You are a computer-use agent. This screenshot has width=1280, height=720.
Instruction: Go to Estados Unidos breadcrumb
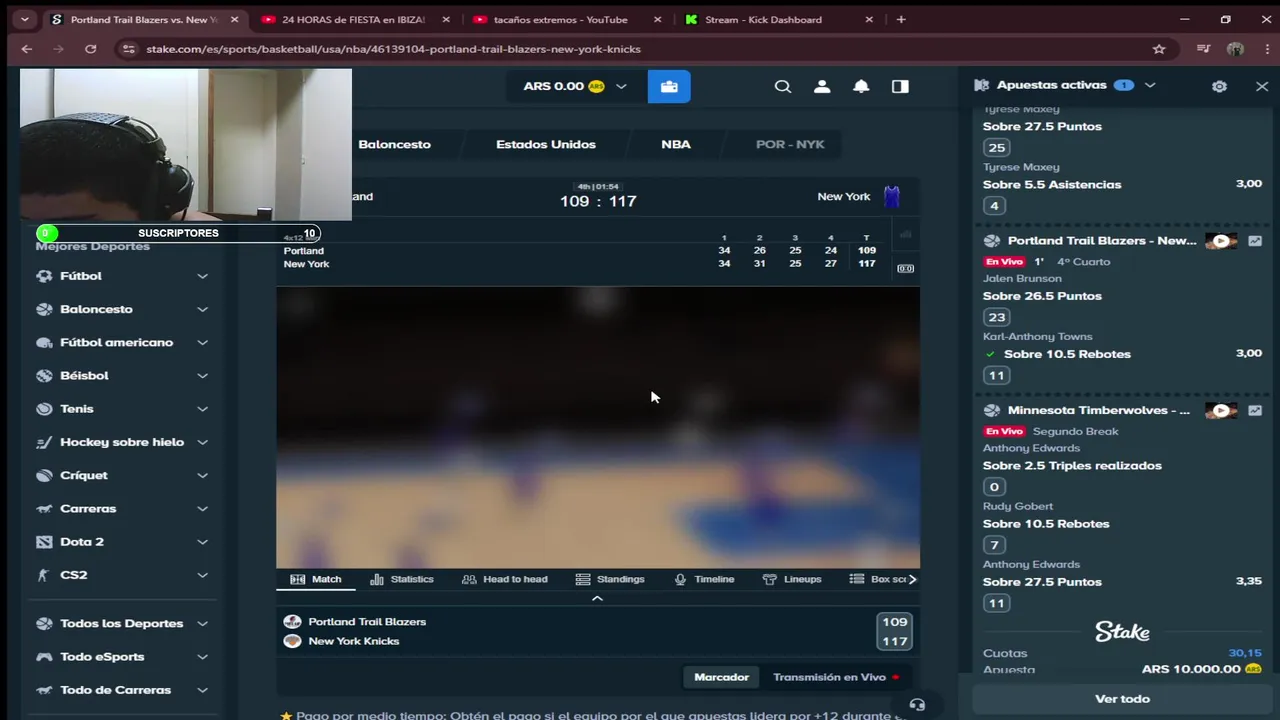545,144
